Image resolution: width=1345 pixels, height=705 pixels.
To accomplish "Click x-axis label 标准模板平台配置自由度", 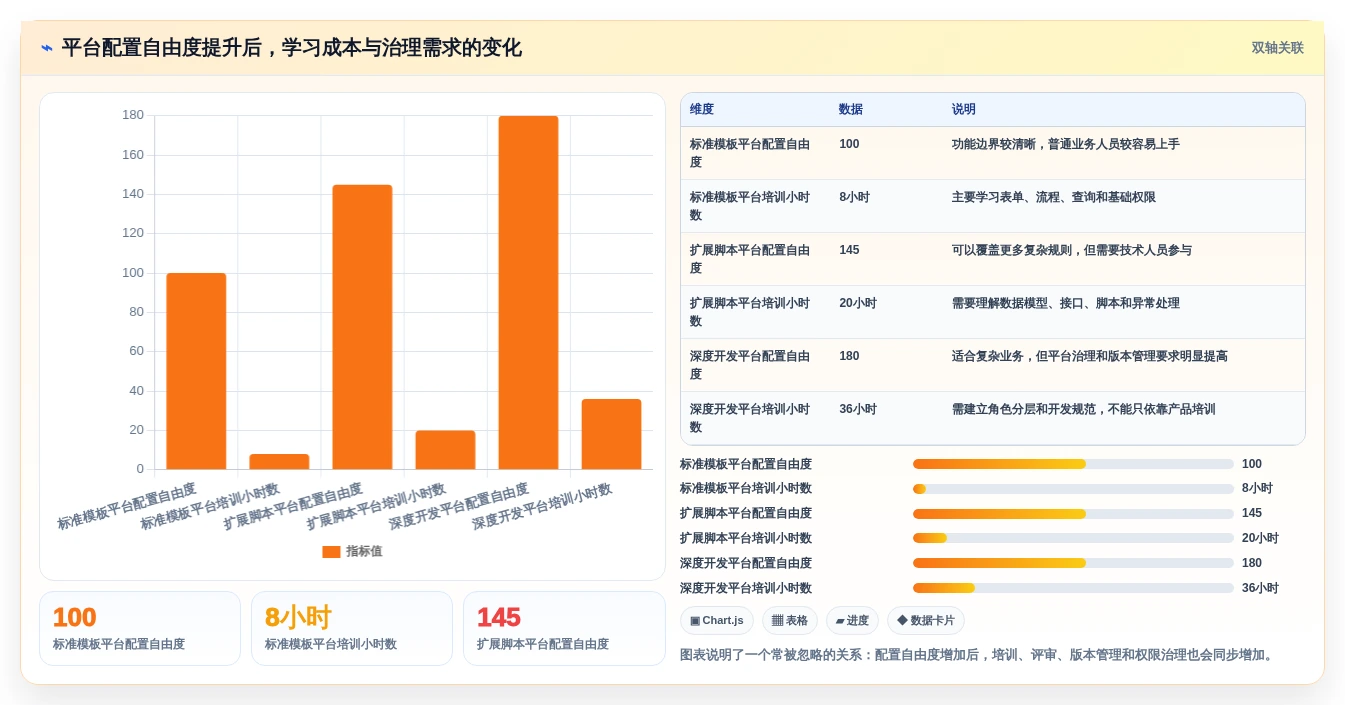I will (x=128, y=506).
